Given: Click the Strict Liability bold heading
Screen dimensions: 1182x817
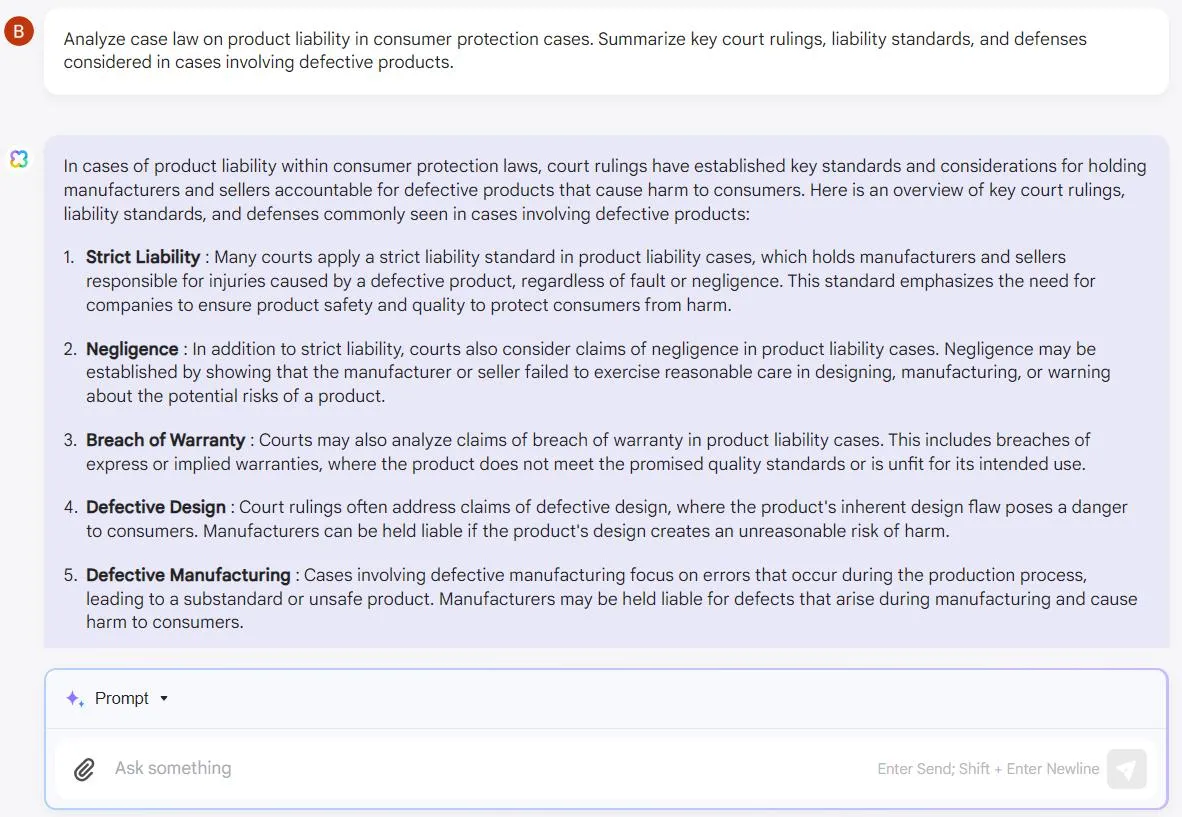Looking at the screenshot, I should coord(143,257).
